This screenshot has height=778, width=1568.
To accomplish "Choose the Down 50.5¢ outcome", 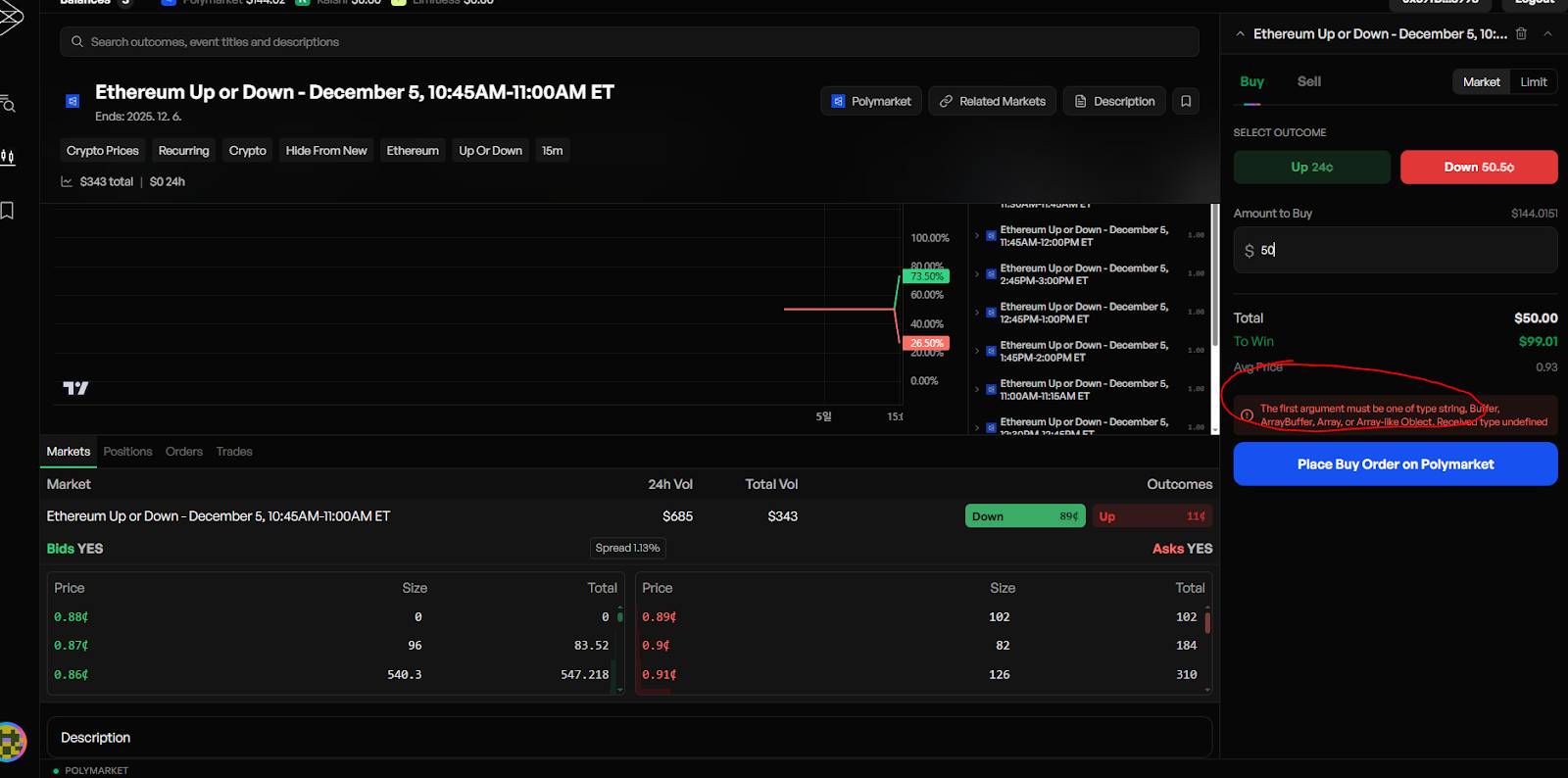I will (1479, 167).
